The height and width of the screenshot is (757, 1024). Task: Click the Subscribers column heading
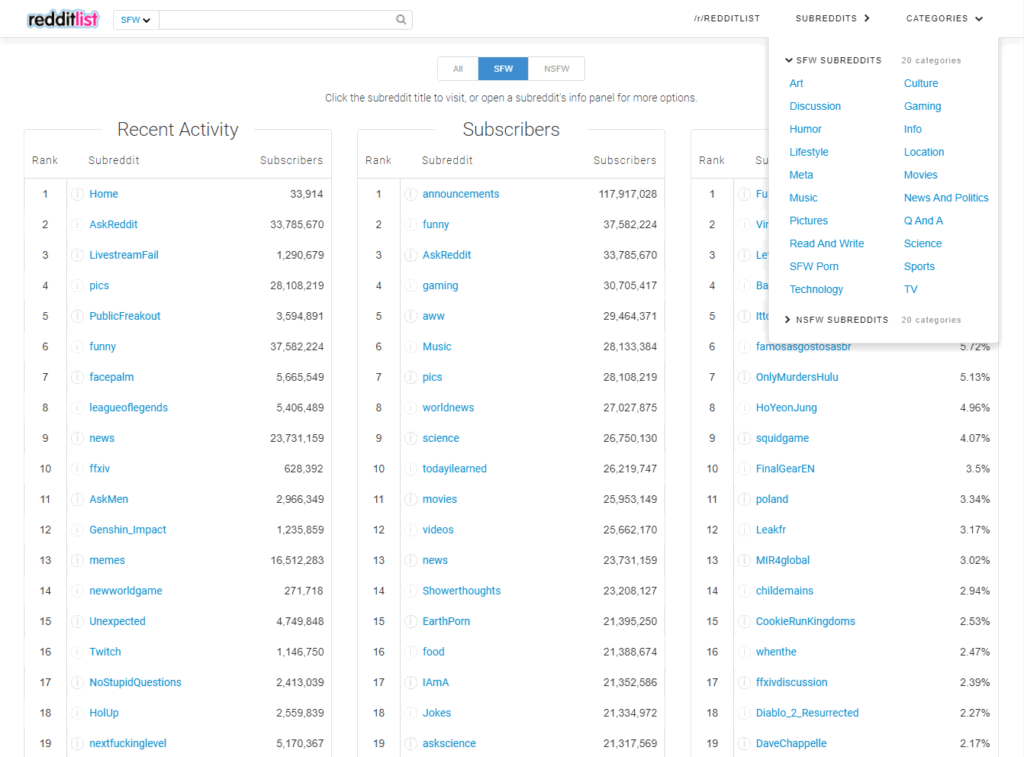coord(511,129)
